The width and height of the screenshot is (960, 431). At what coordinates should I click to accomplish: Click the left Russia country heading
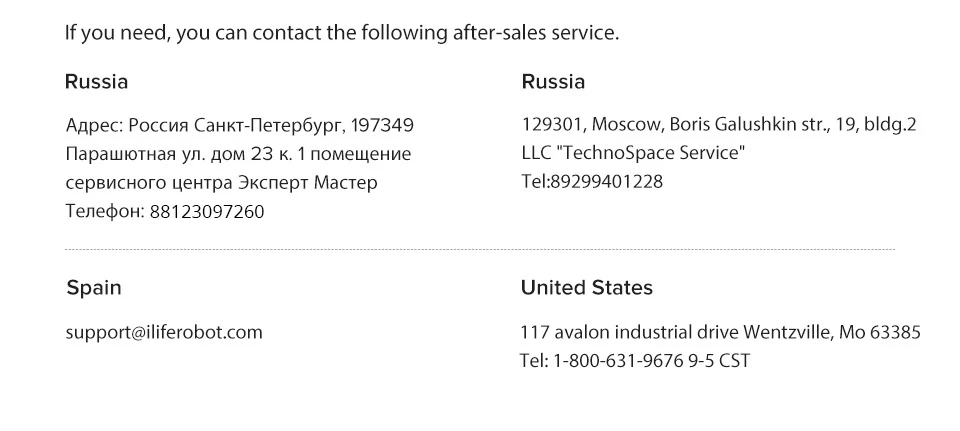click(96, 82)
